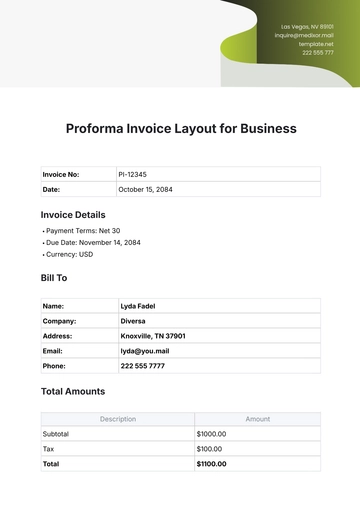Select 'Currency: USD' bullet
Screen dimensions: 360x509
coord(70,254)
